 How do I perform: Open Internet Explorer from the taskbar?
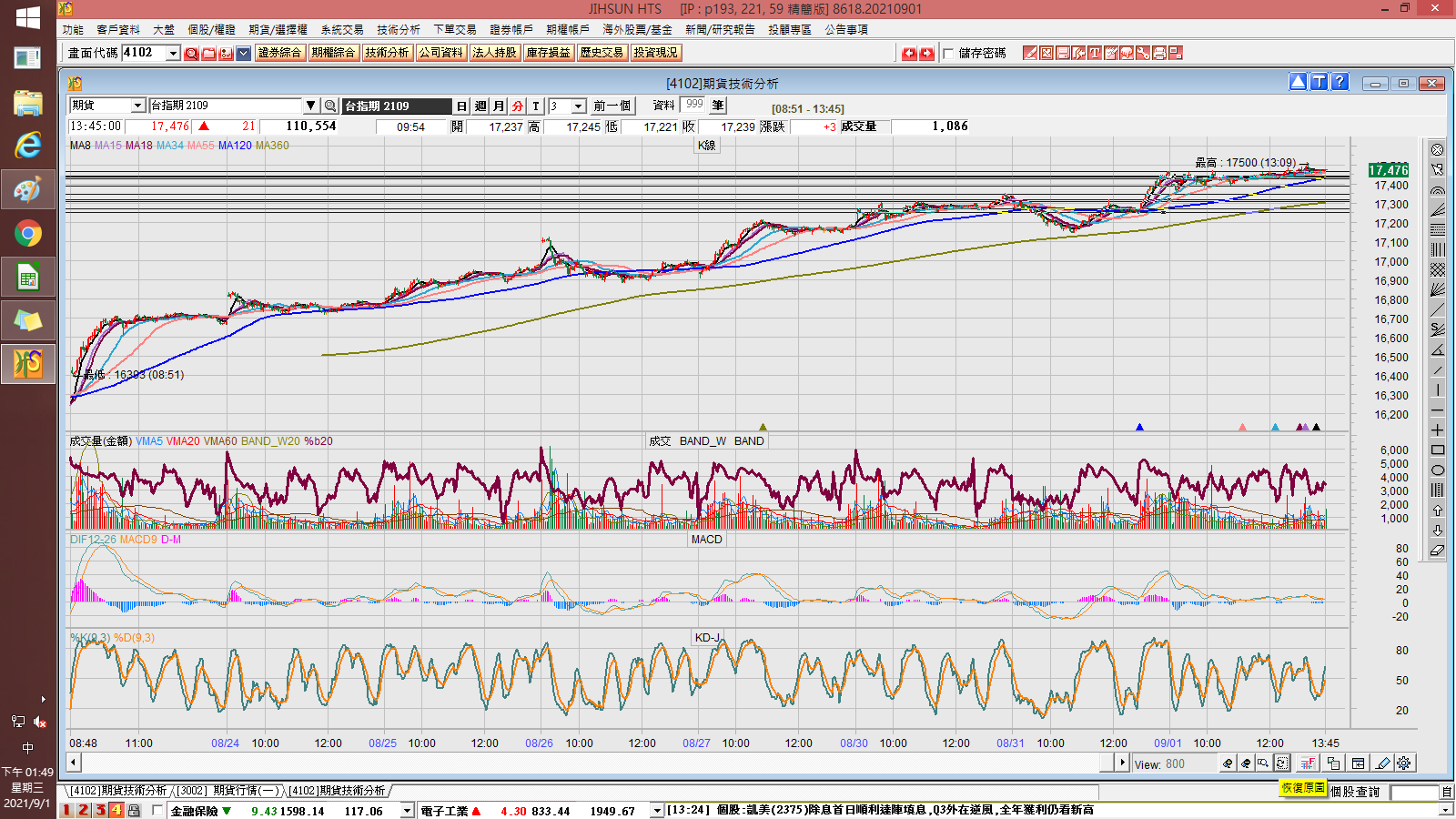27,146
